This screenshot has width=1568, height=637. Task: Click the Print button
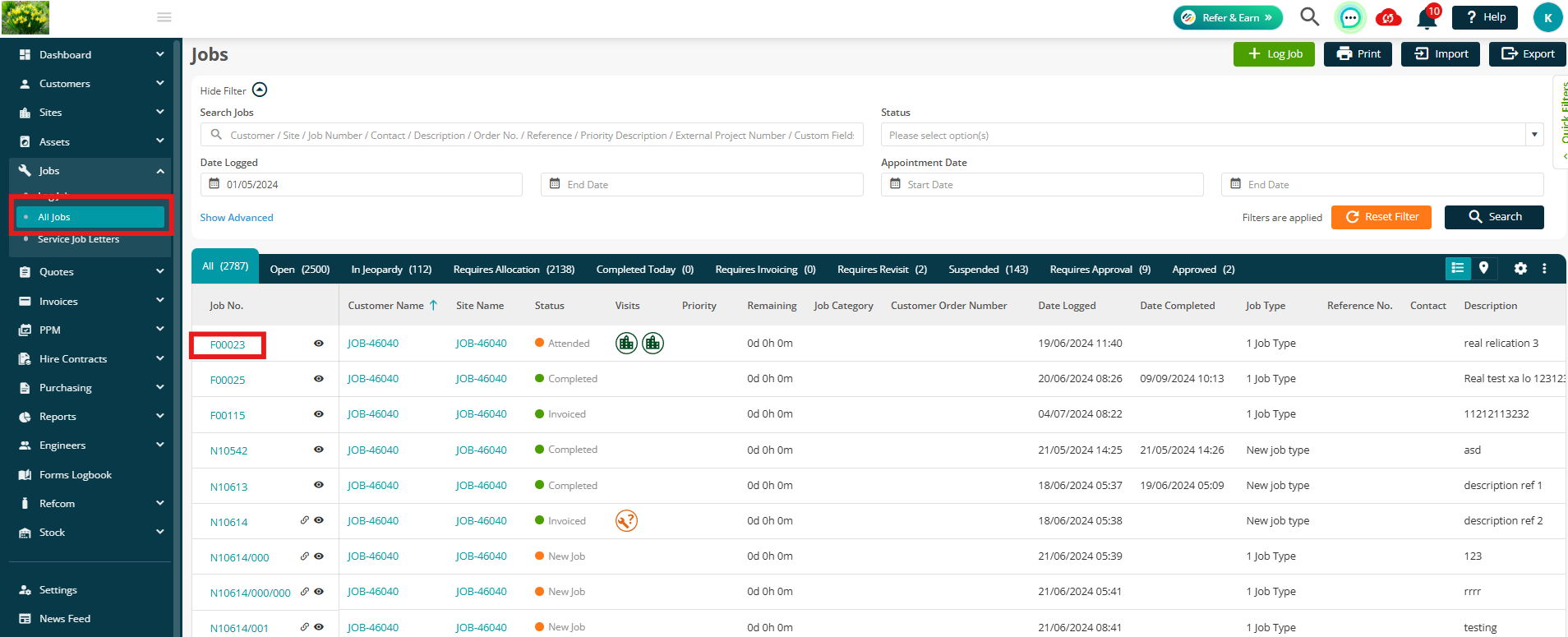1358,54
